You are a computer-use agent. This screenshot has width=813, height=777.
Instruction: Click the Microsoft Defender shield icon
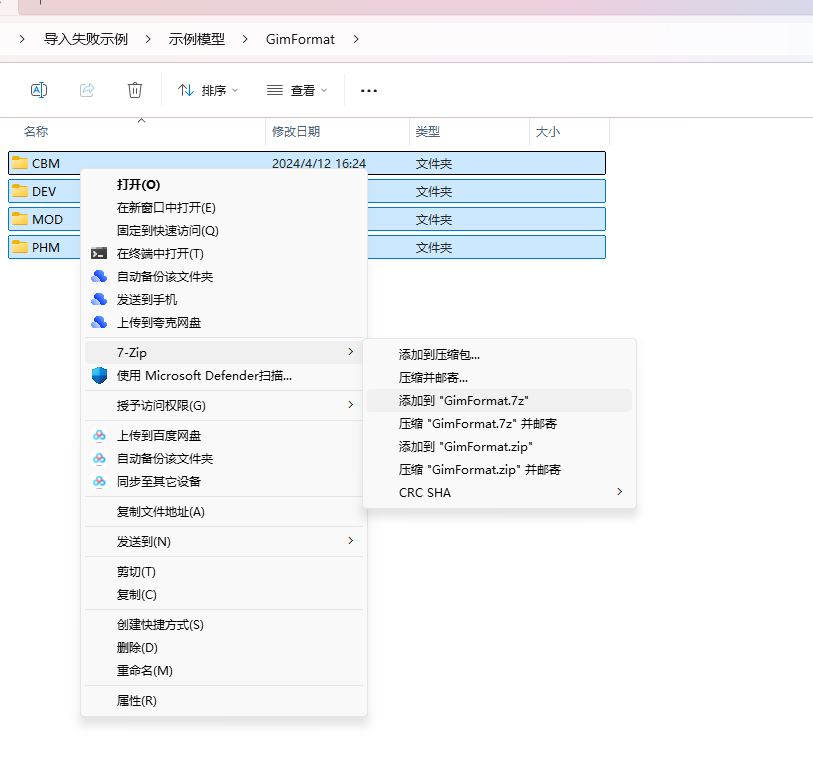tap(99, 376)
